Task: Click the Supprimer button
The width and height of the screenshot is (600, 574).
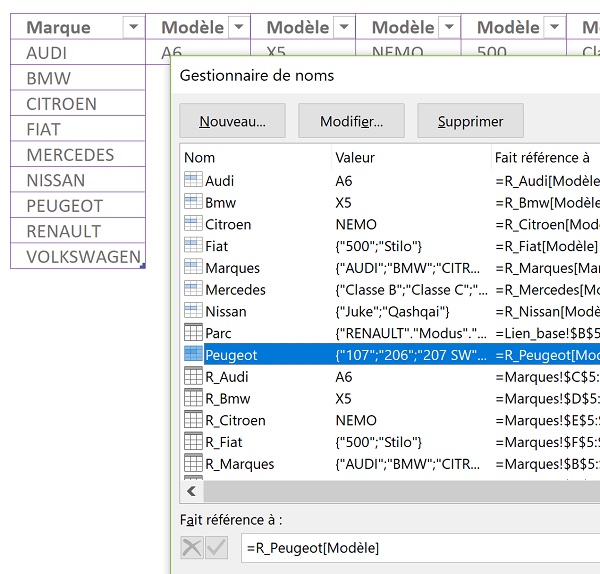Action: [x=471, y=121]
